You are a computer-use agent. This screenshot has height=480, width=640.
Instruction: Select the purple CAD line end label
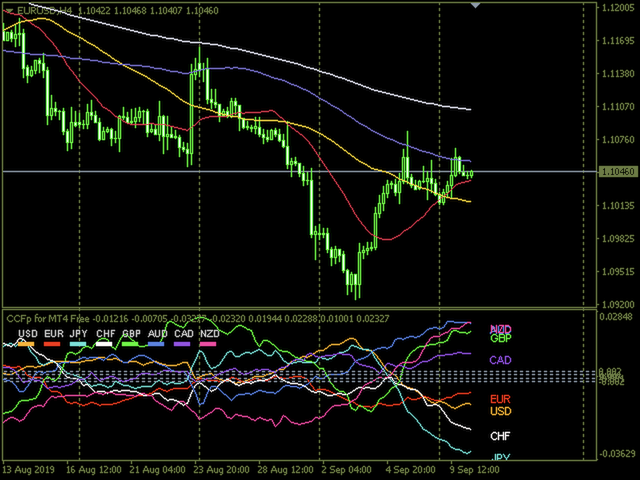pos(501,360)
